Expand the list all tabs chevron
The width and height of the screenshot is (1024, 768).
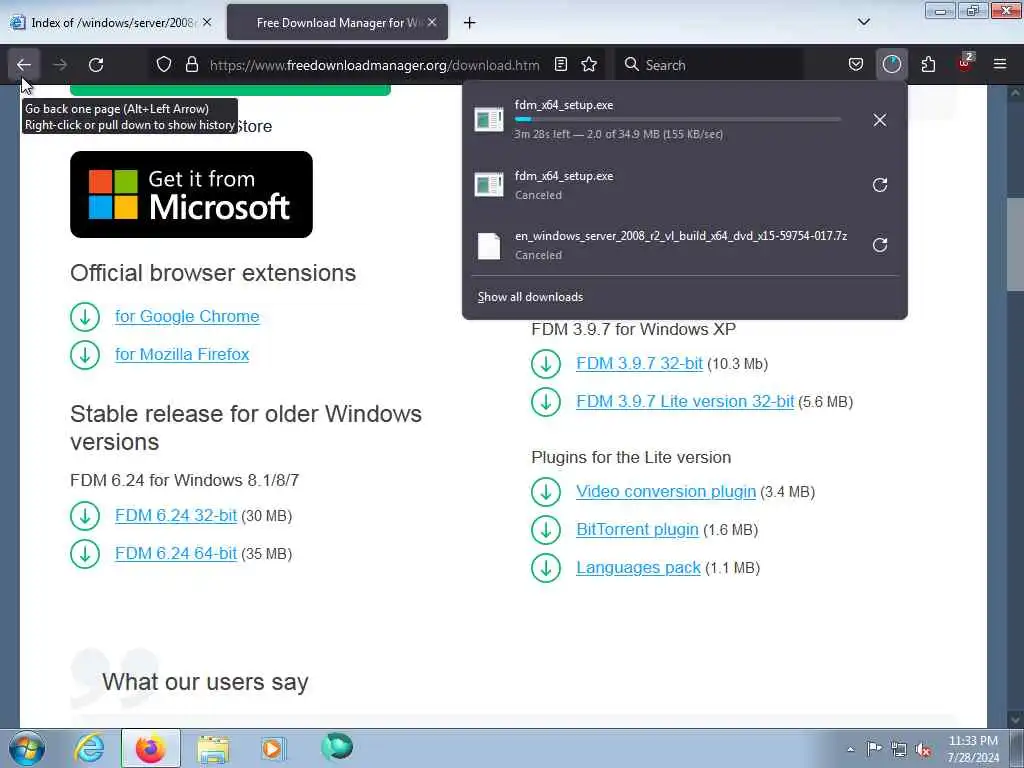click(x=863, y=22)
